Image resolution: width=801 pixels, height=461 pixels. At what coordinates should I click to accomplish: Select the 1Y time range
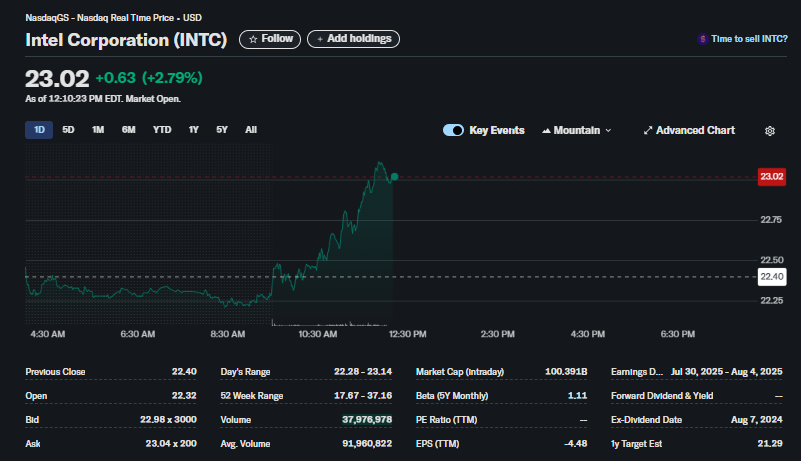(193, 130)
